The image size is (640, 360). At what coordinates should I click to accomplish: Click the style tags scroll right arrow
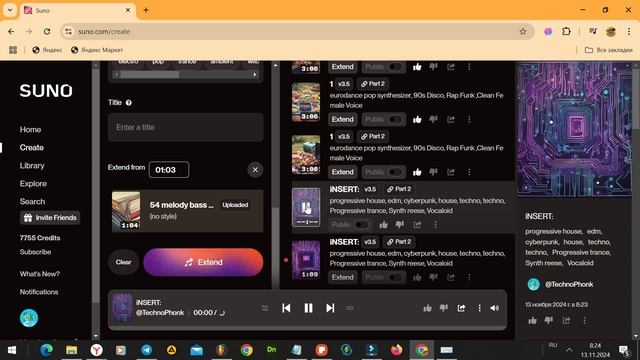tap(255, 75)
